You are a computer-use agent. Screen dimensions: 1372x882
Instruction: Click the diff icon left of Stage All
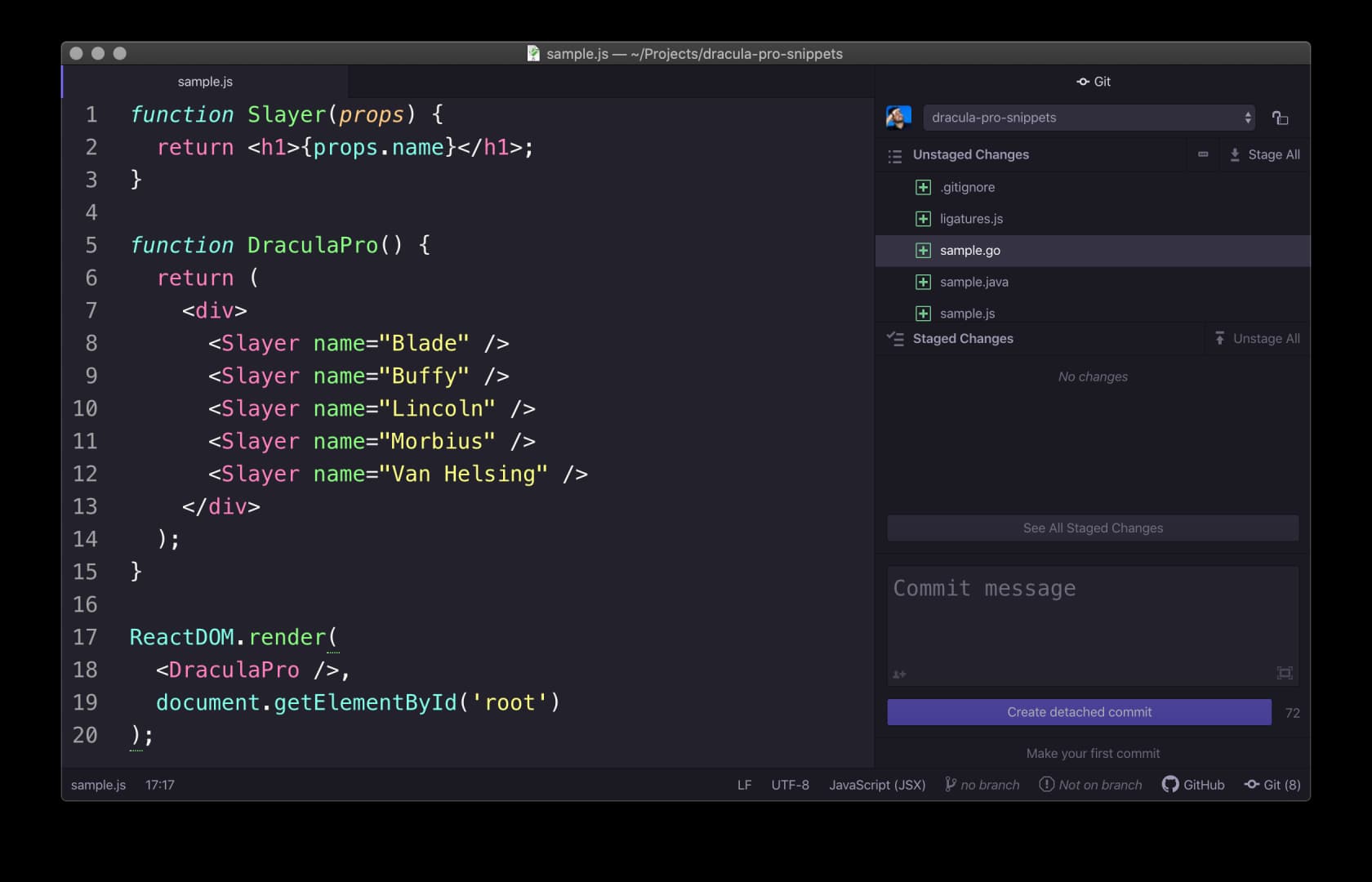(x=1202, y=154)
